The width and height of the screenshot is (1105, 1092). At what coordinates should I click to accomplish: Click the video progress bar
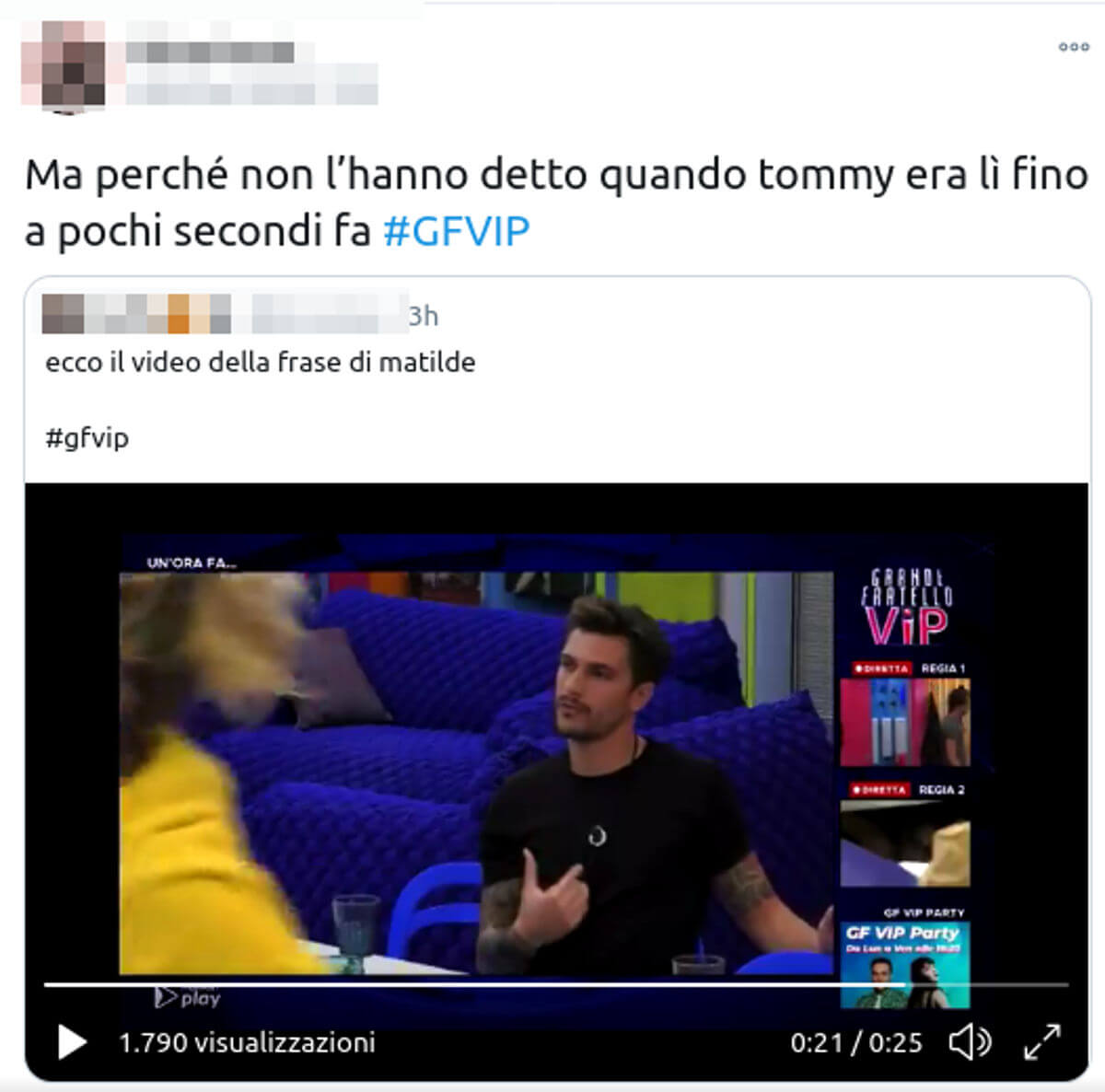tap(555, 984)
